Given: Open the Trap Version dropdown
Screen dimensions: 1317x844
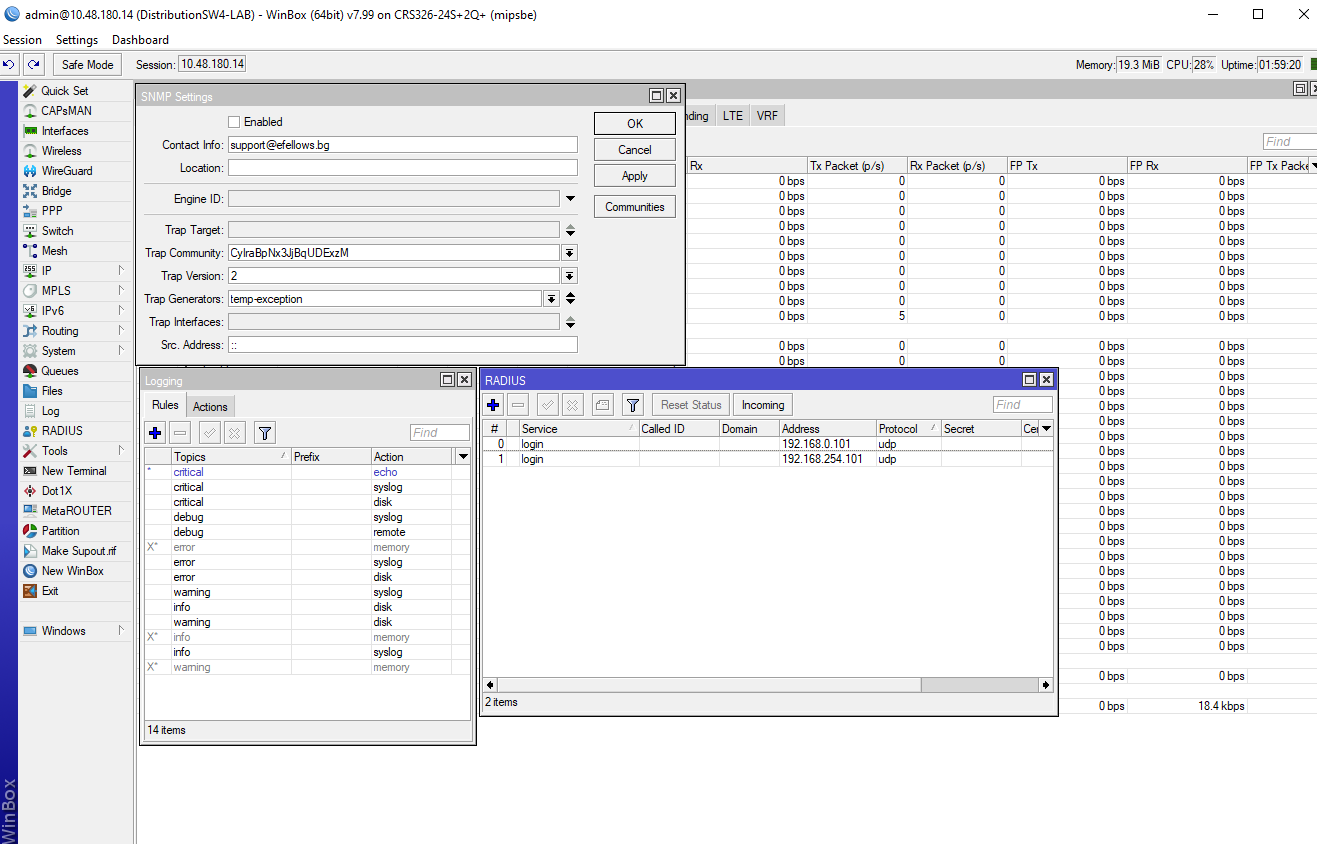Looking at the screenshot, I should pos(569,276).
